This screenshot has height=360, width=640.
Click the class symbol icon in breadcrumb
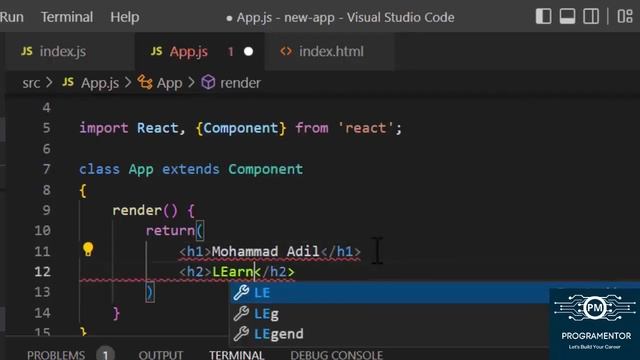[145, 82]
